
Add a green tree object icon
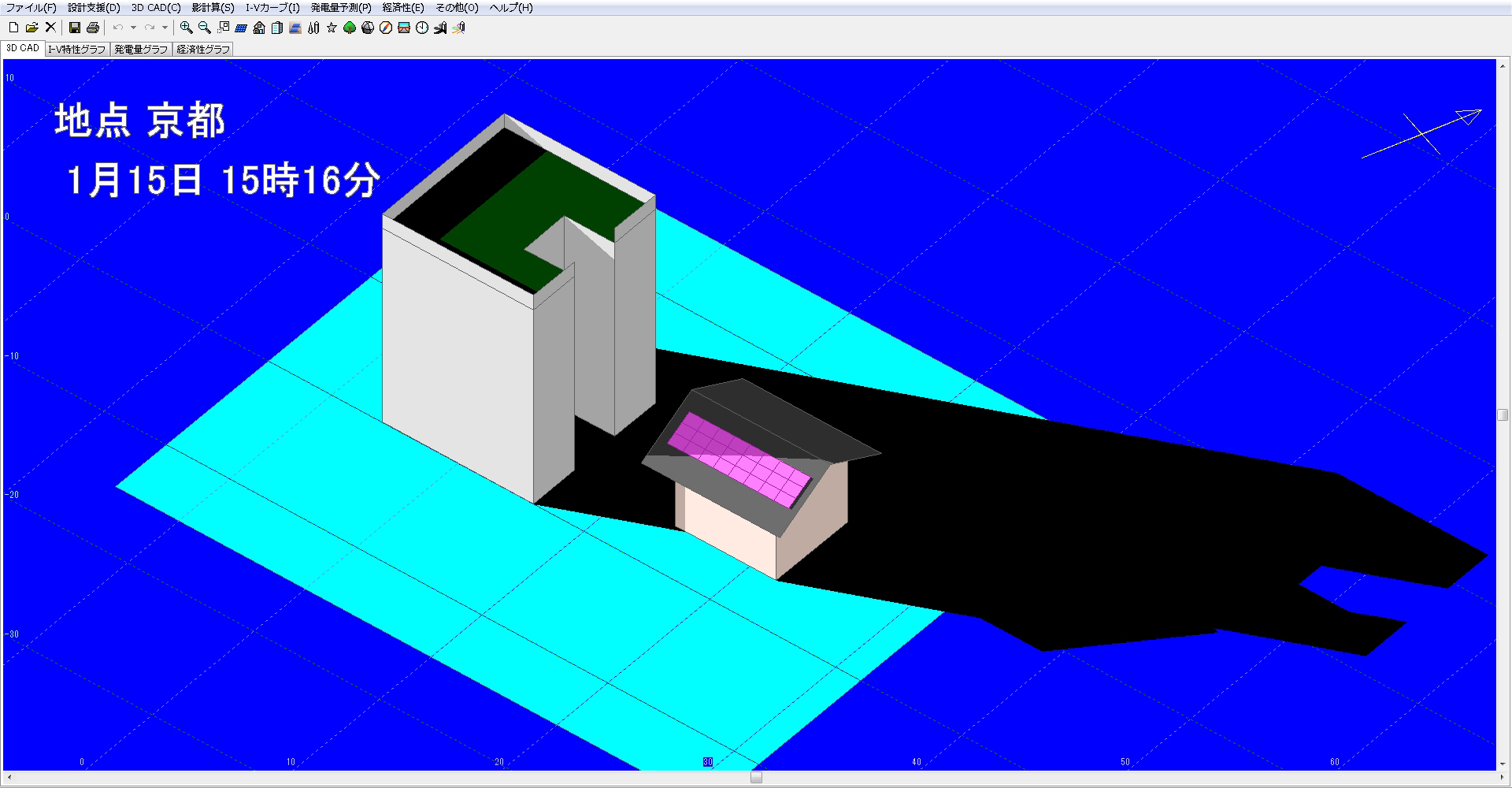click(350, 28)
